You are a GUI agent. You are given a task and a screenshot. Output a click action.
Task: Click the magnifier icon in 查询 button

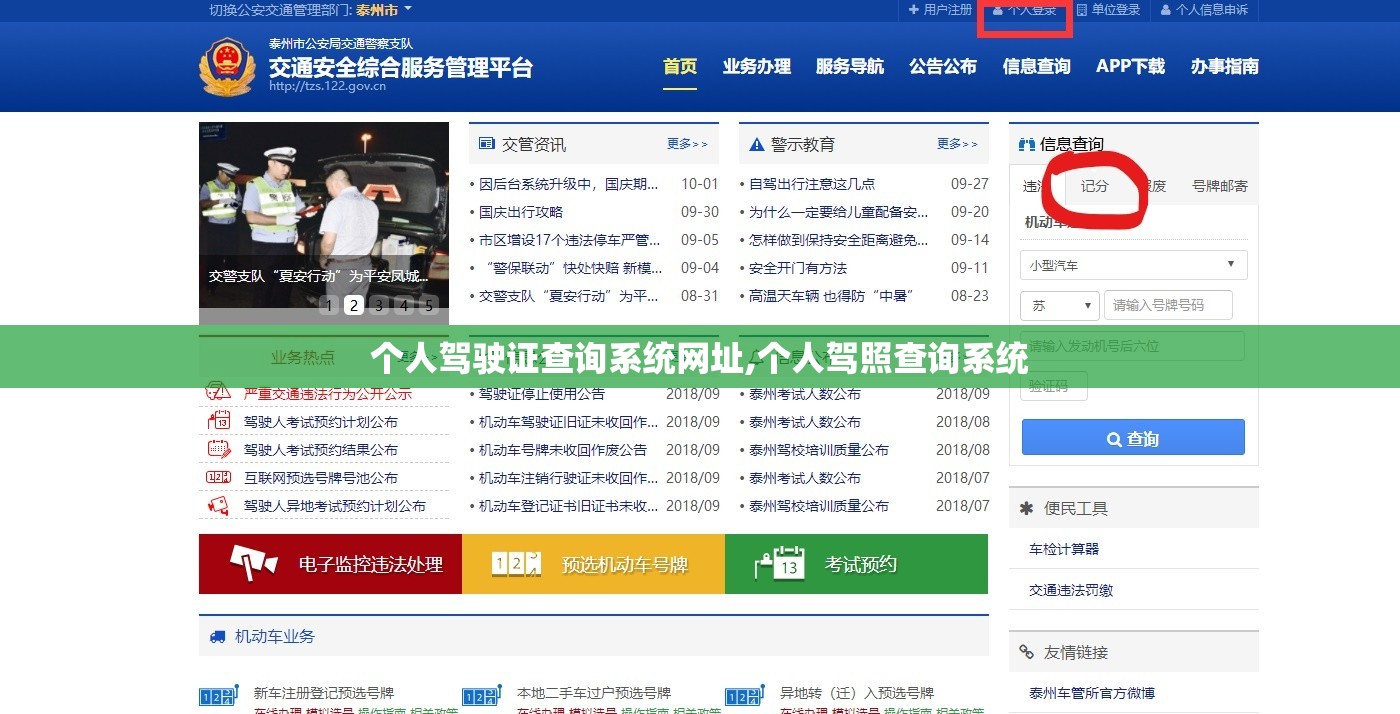tap(1114, 438)
